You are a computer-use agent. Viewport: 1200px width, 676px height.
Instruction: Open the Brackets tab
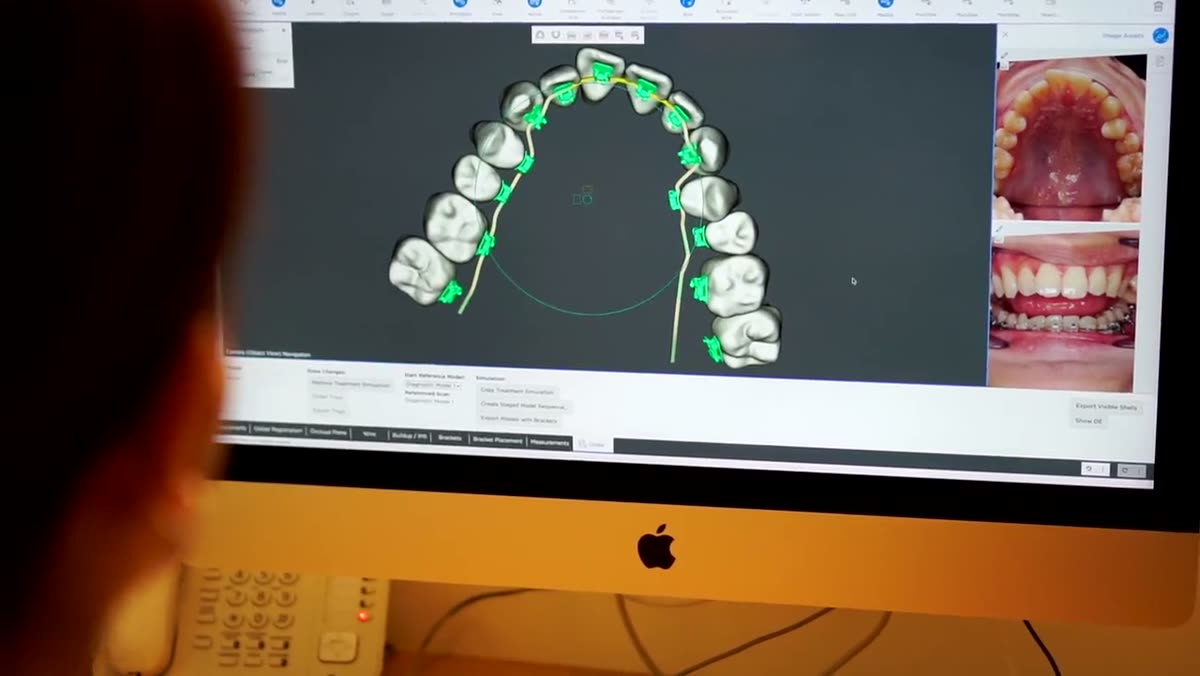[x=450, y=438]
